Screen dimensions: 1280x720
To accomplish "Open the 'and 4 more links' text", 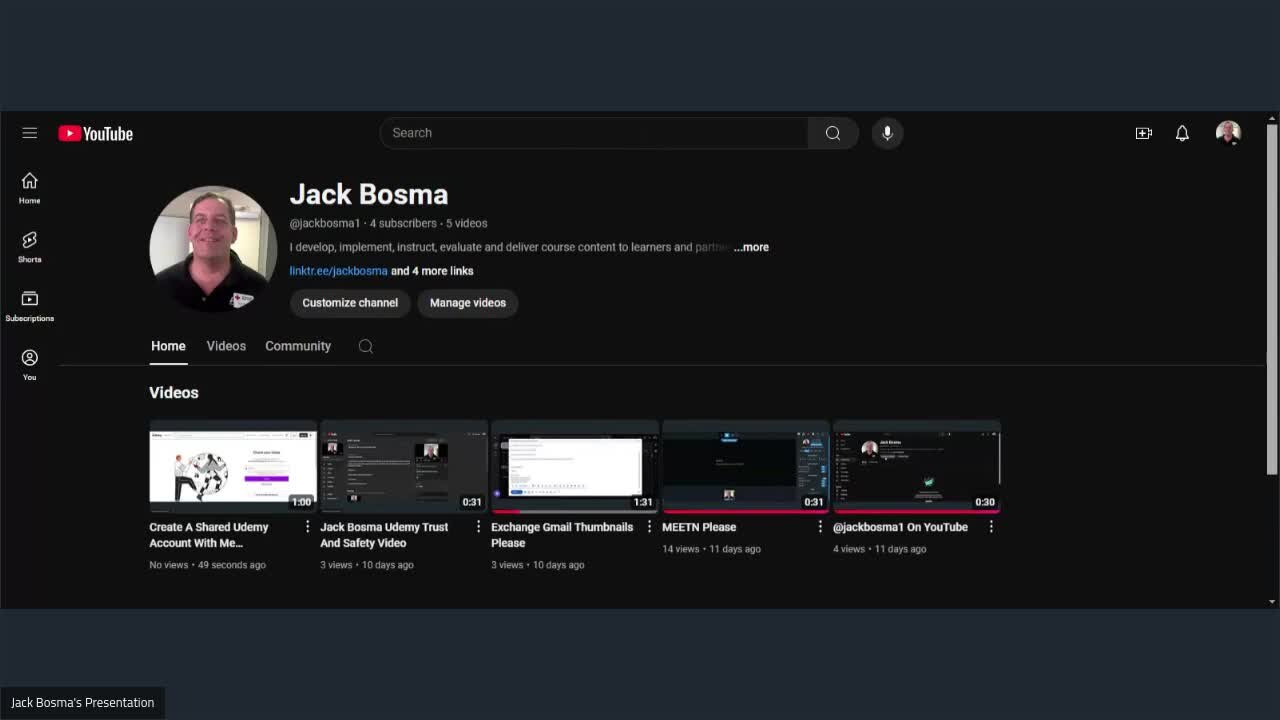I will click(432, 271).
